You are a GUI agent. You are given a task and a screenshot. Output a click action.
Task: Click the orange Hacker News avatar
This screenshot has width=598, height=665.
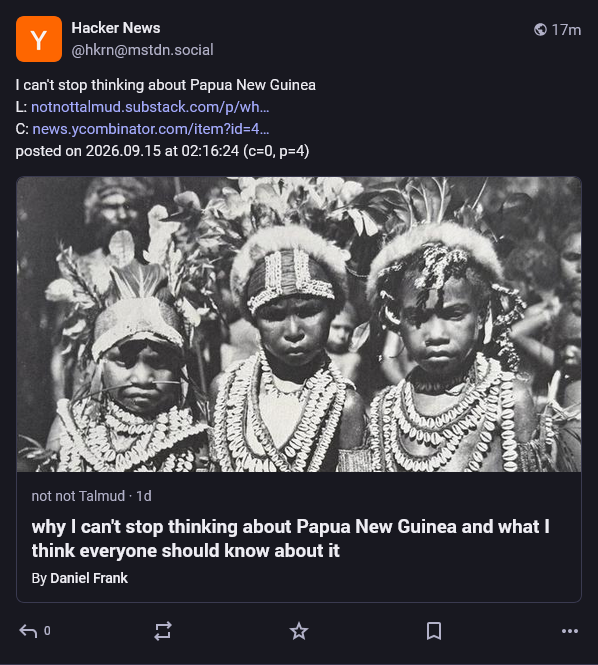click(39, 39)
